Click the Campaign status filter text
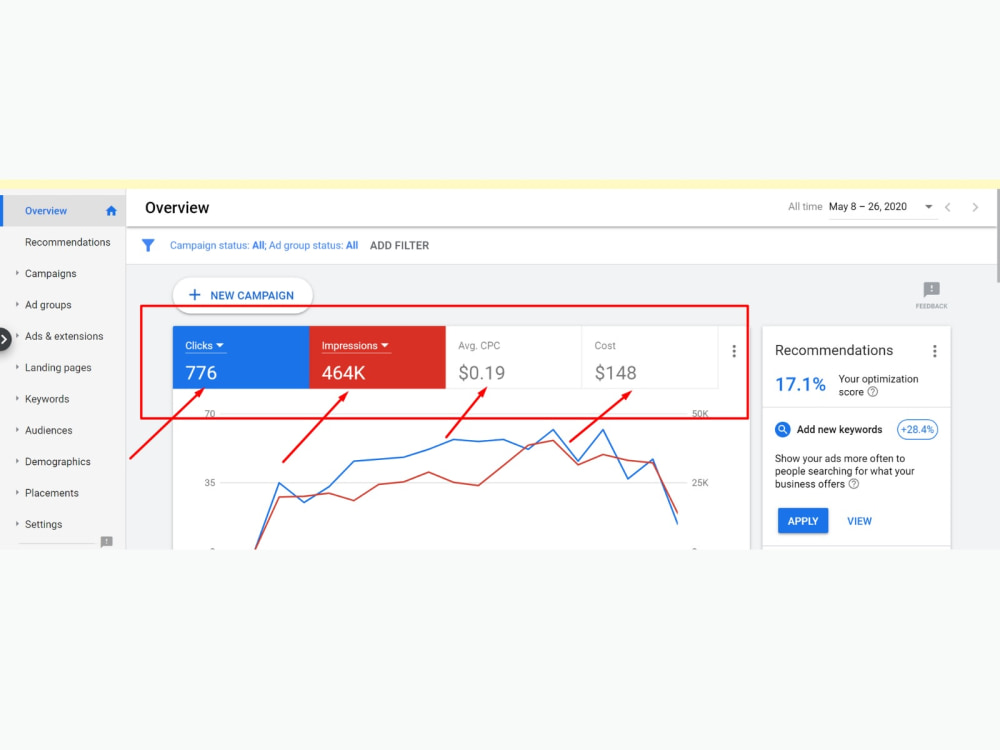The image size is (1000, 750). tap(263, 246)
